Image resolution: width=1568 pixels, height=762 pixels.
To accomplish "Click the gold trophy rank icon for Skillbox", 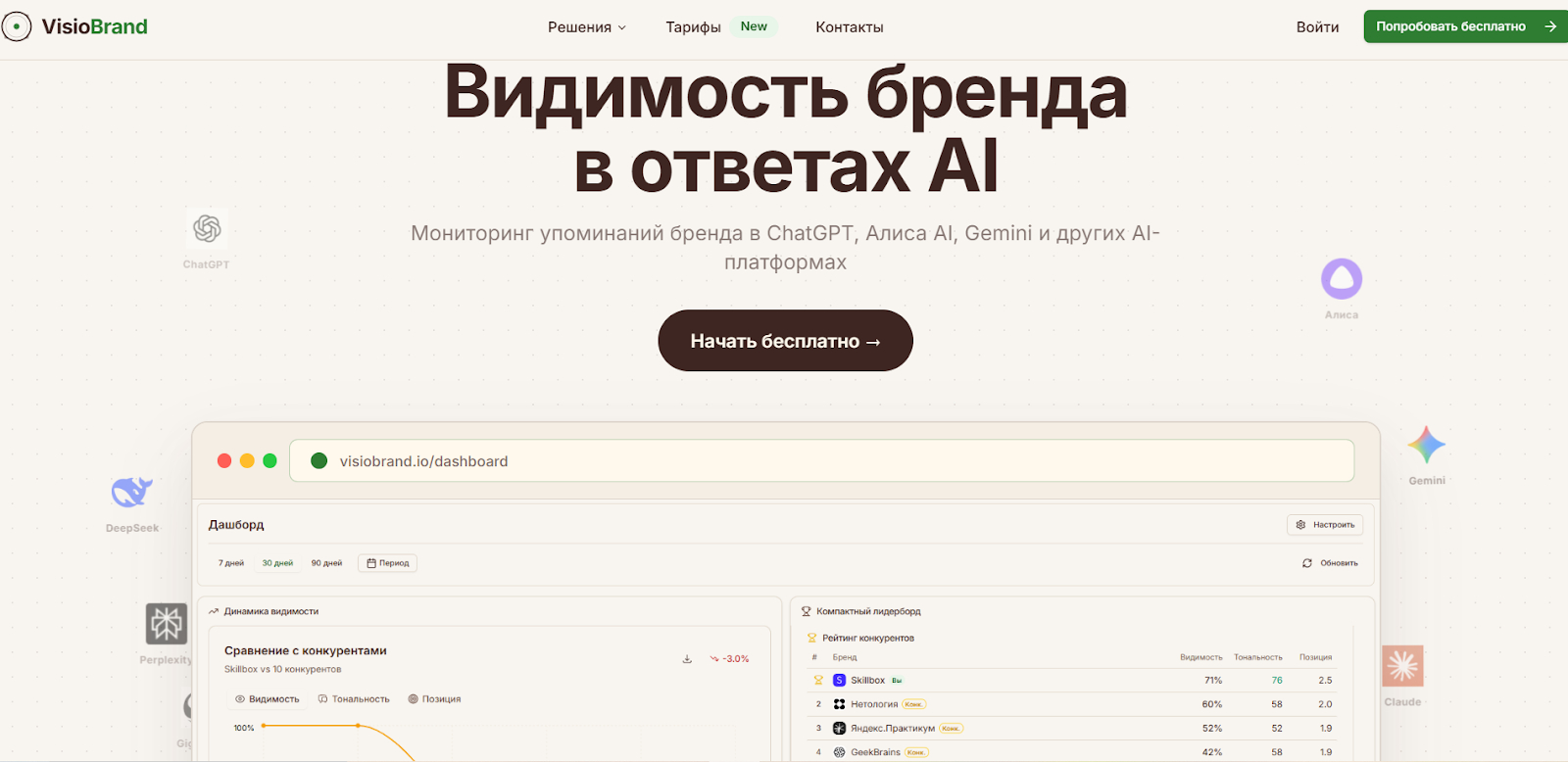I will [x=818, y=680].
